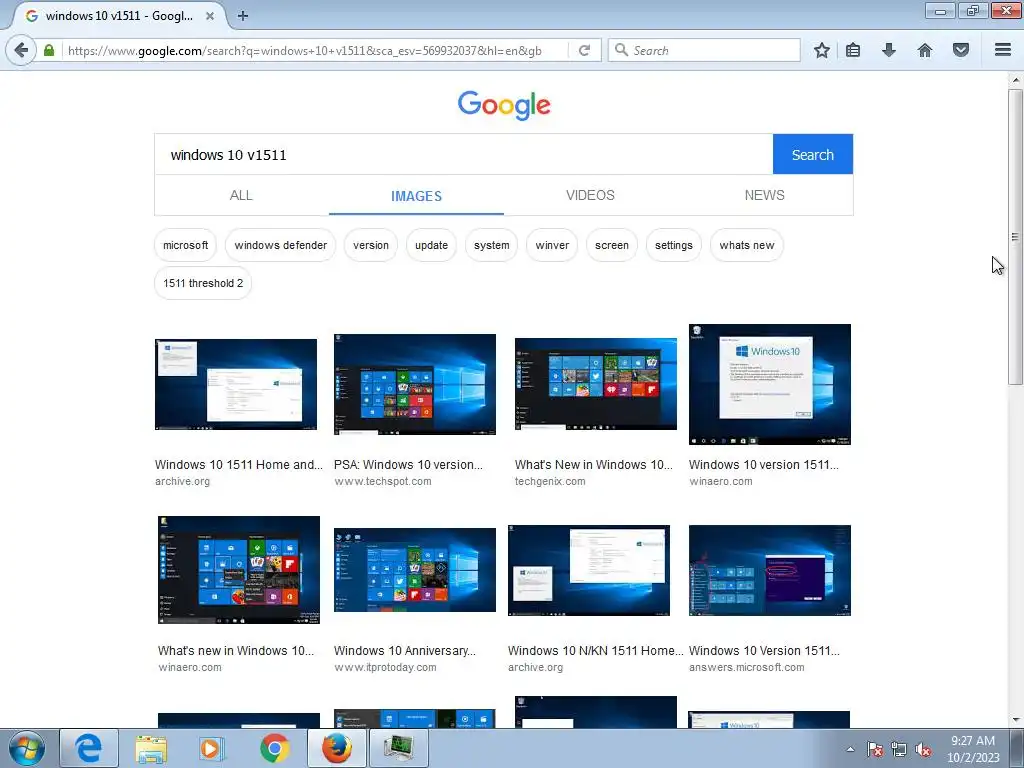The width and height of the screenshot is (1024, 768).
Task: Filter images by 'windows defender' chip
Action: coord(281,245)
